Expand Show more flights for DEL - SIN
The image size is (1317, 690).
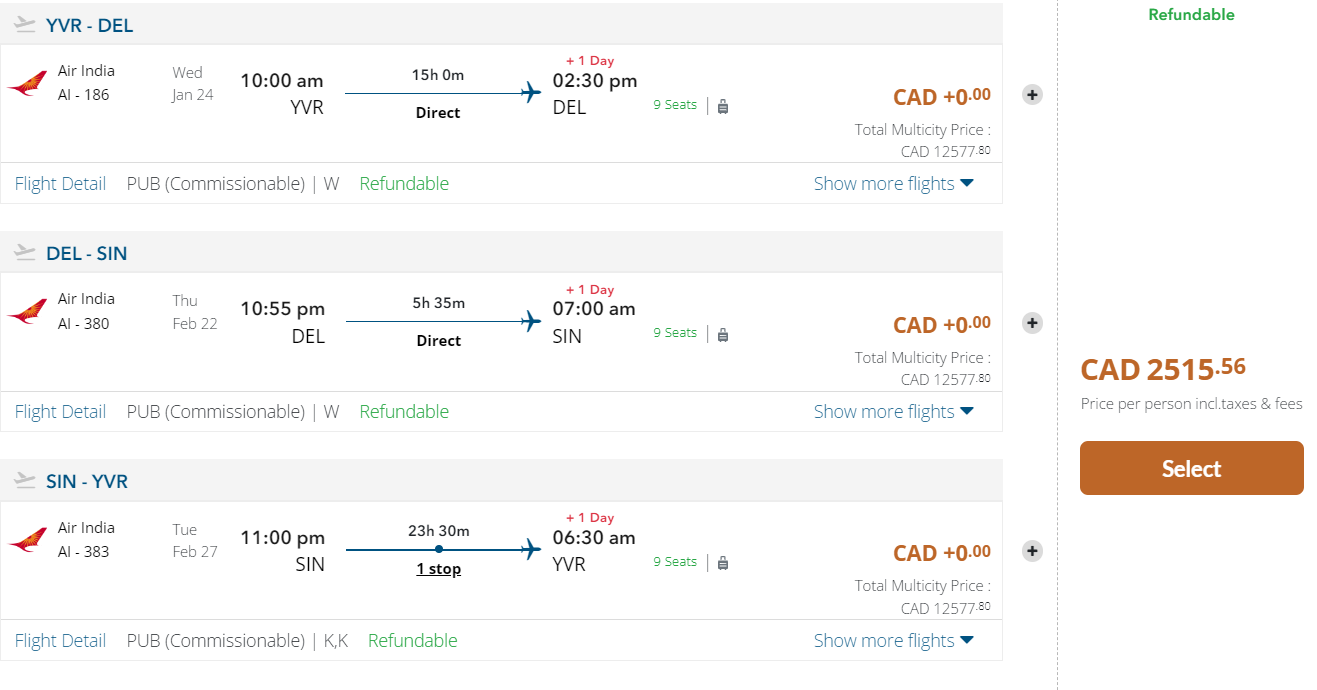[893, 412]
